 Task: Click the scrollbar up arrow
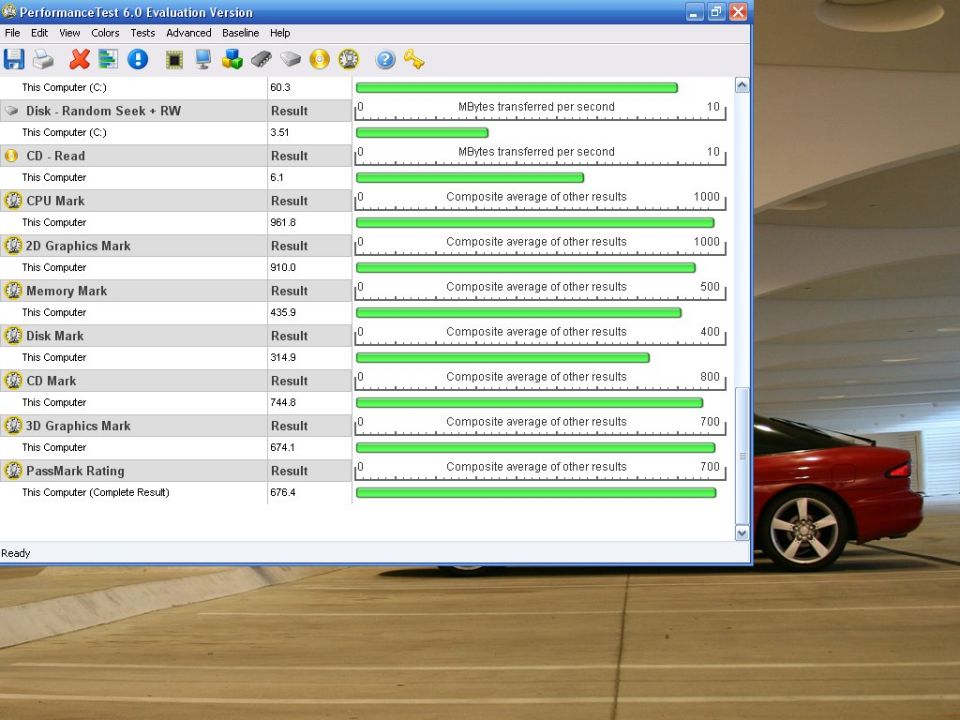(742, 85)
